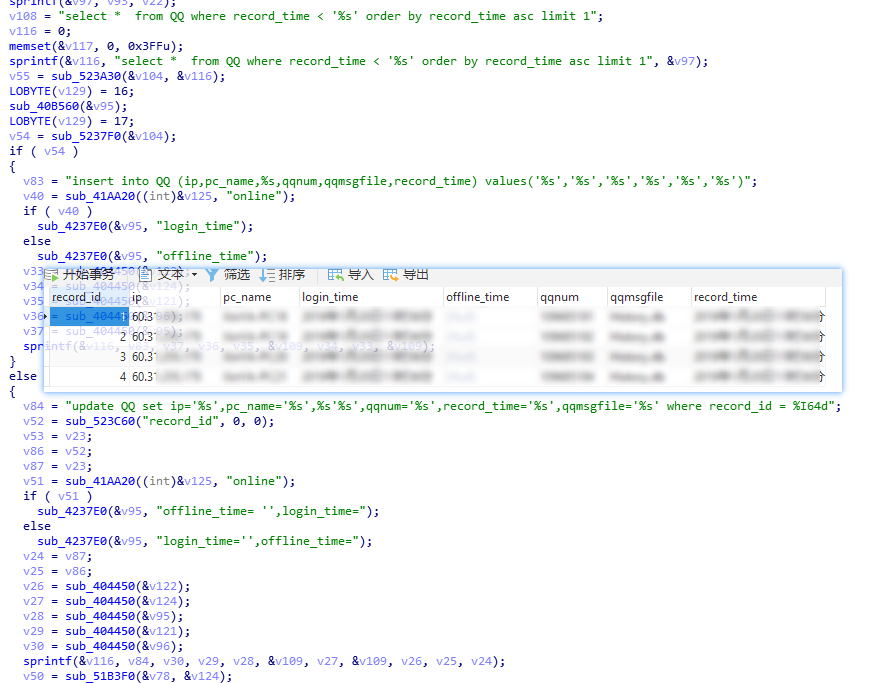Select the record_id column header
The image size is (882, 683).
click(x=76, y=297)
